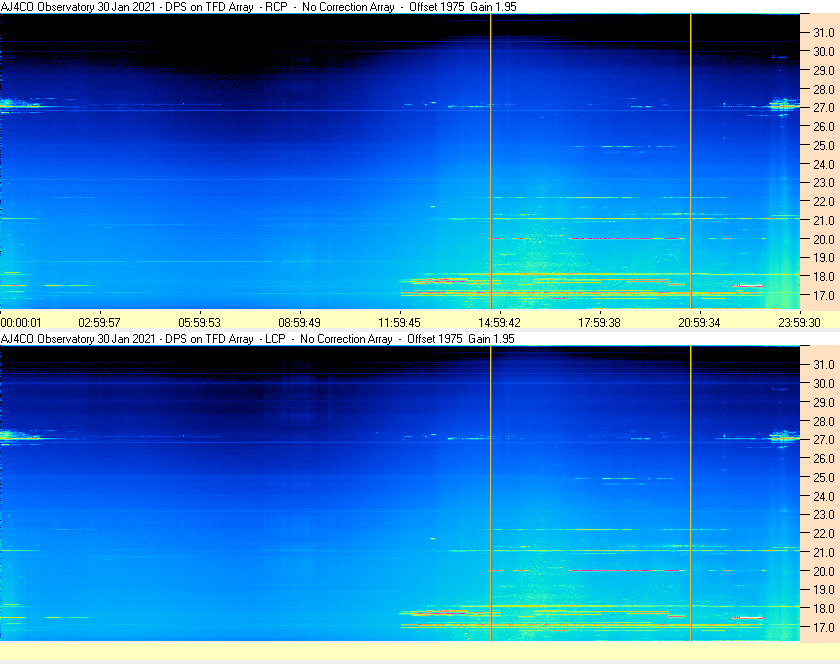Pick the 30.0 frequency label on LCP axis
This screenshot has width=840, height=664.
point(824,383)
